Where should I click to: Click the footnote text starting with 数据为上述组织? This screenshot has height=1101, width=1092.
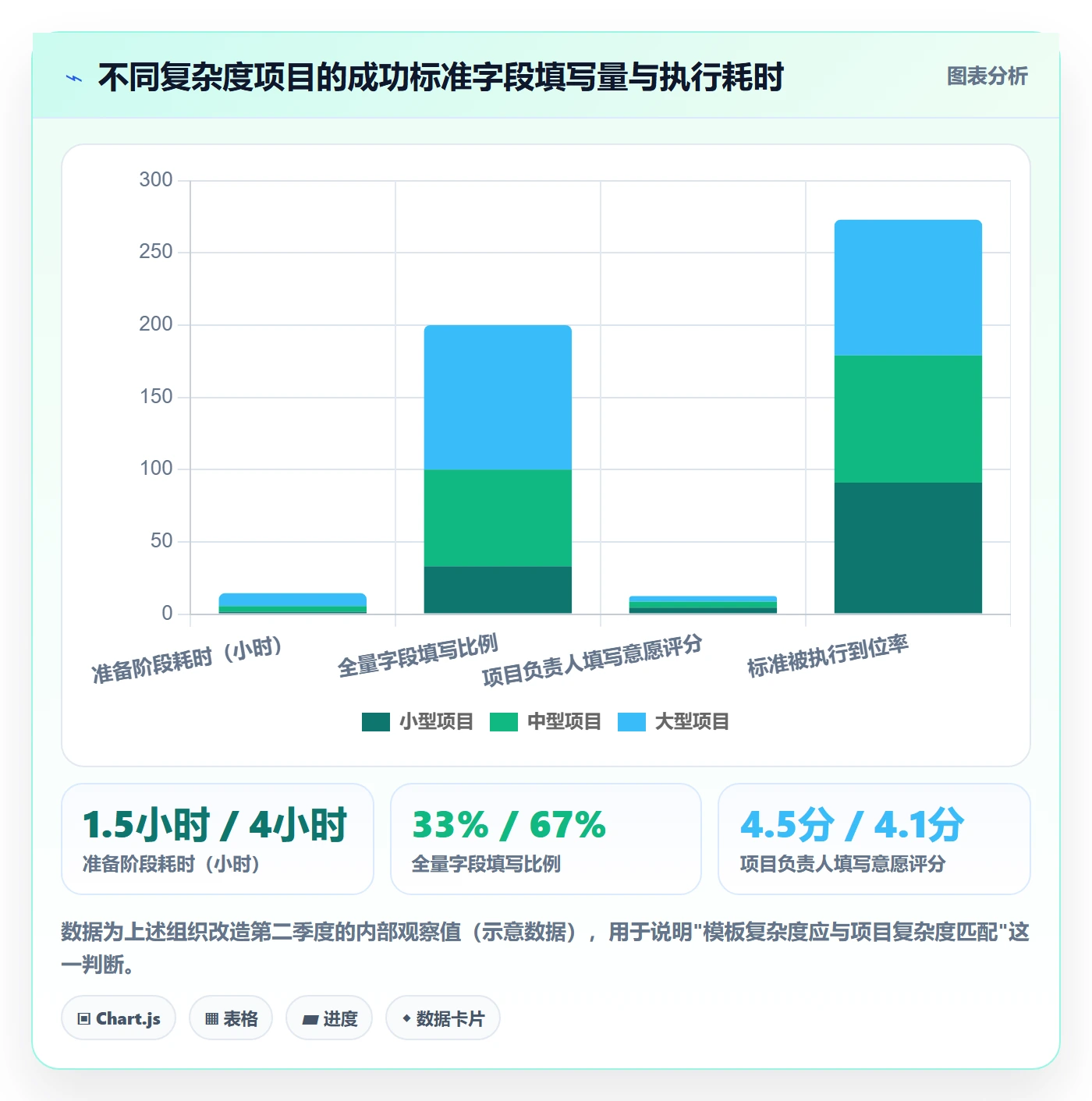tap(545, 948)
